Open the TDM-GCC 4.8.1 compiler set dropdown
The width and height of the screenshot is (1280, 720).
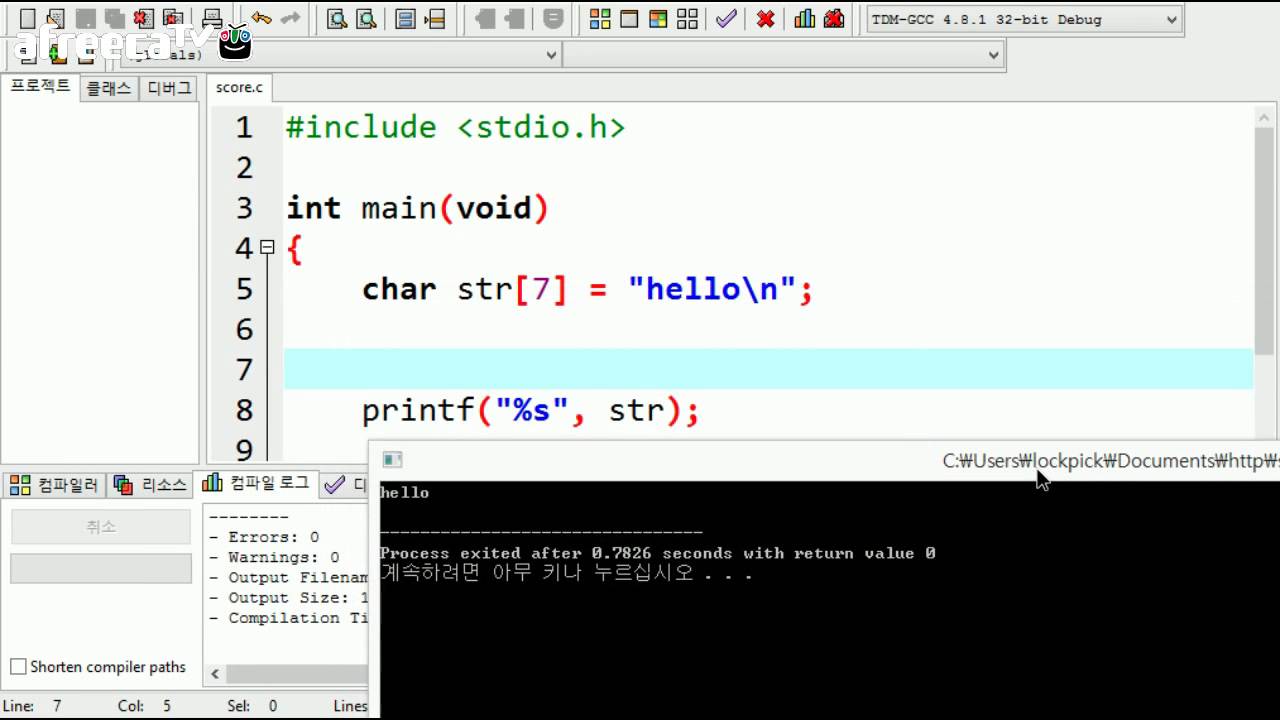click(1024, 19)
